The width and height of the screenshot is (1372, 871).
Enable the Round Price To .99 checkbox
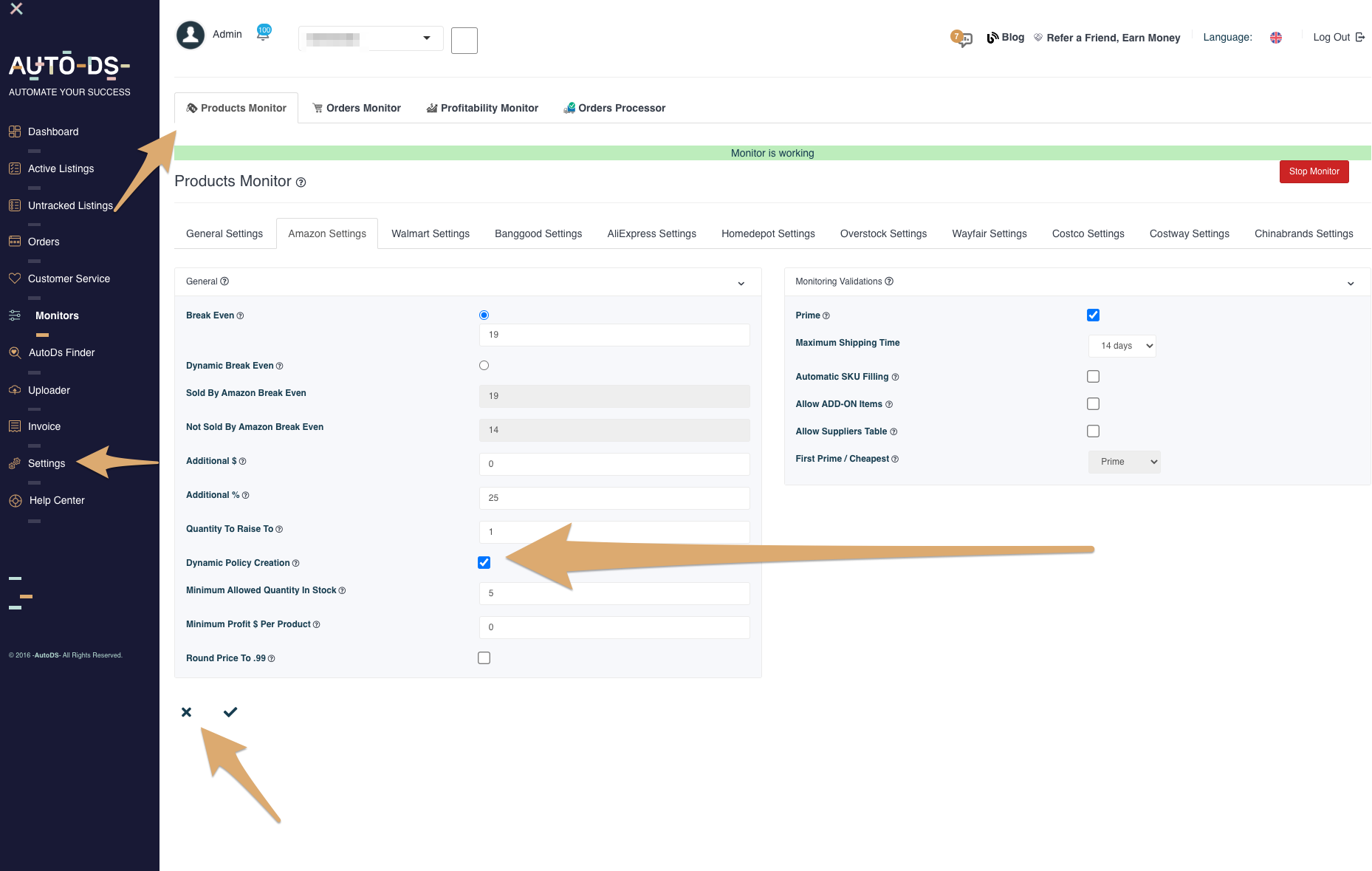coord(484,658)
